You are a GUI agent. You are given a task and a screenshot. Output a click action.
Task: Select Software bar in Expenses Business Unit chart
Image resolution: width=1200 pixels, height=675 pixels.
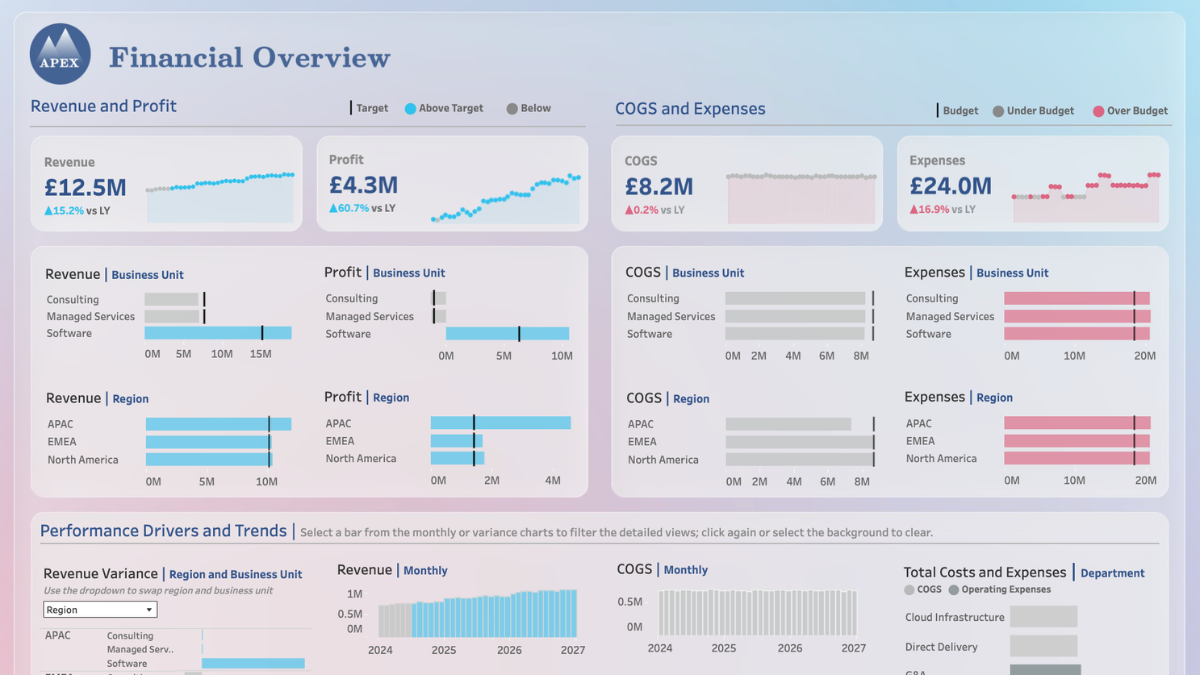[1077, 333]
